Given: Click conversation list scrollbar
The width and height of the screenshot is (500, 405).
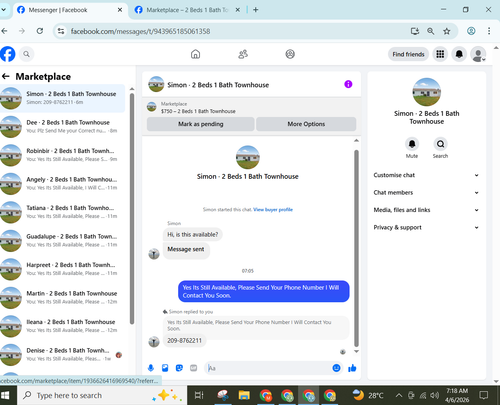Looking at the screenshot, I should pos(132,208).
